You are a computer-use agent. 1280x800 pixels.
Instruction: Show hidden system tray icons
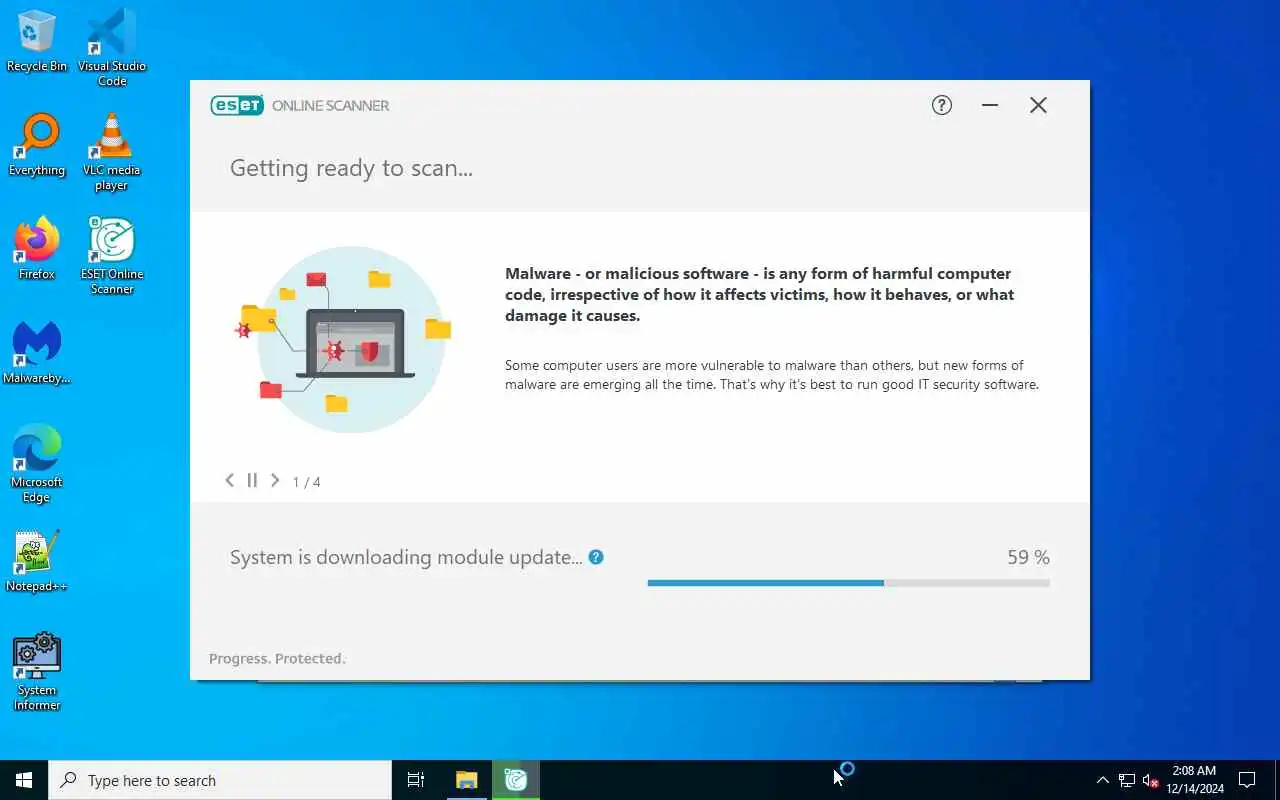pyautogui.click(x=1103, y=780)
